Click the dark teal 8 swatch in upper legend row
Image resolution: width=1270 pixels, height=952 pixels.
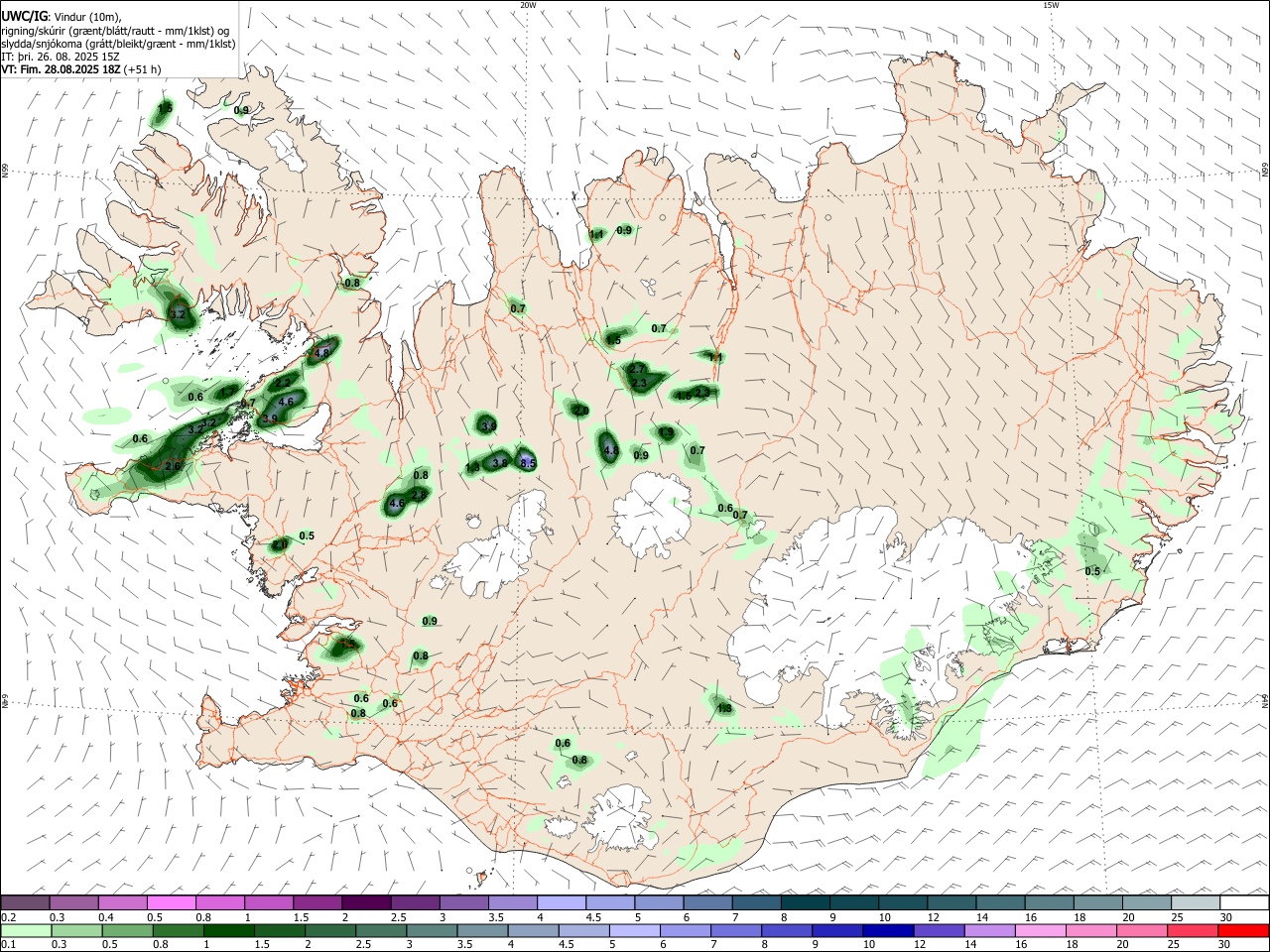(805, 902)
